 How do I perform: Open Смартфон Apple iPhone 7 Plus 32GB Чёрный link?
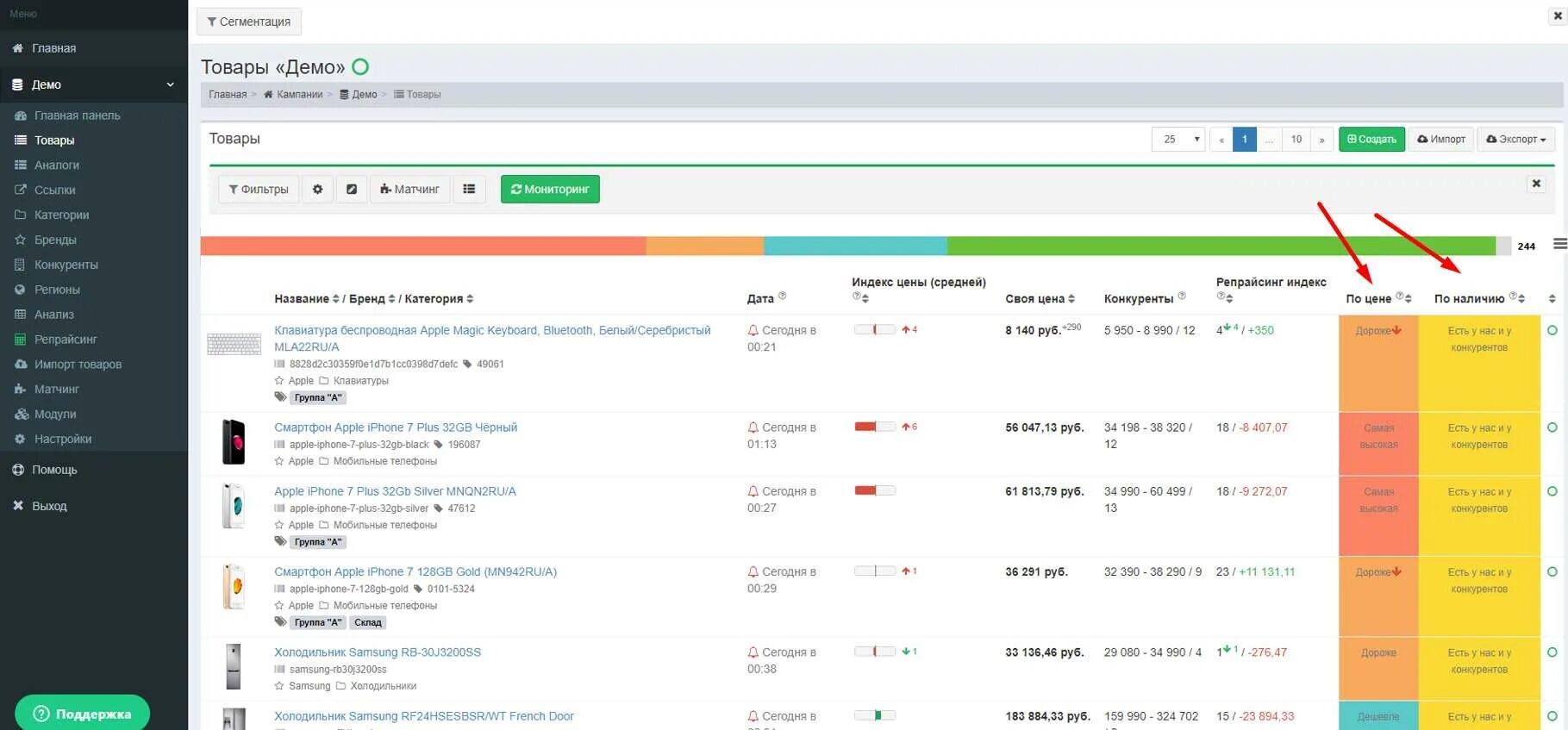[x=396, y=427]
